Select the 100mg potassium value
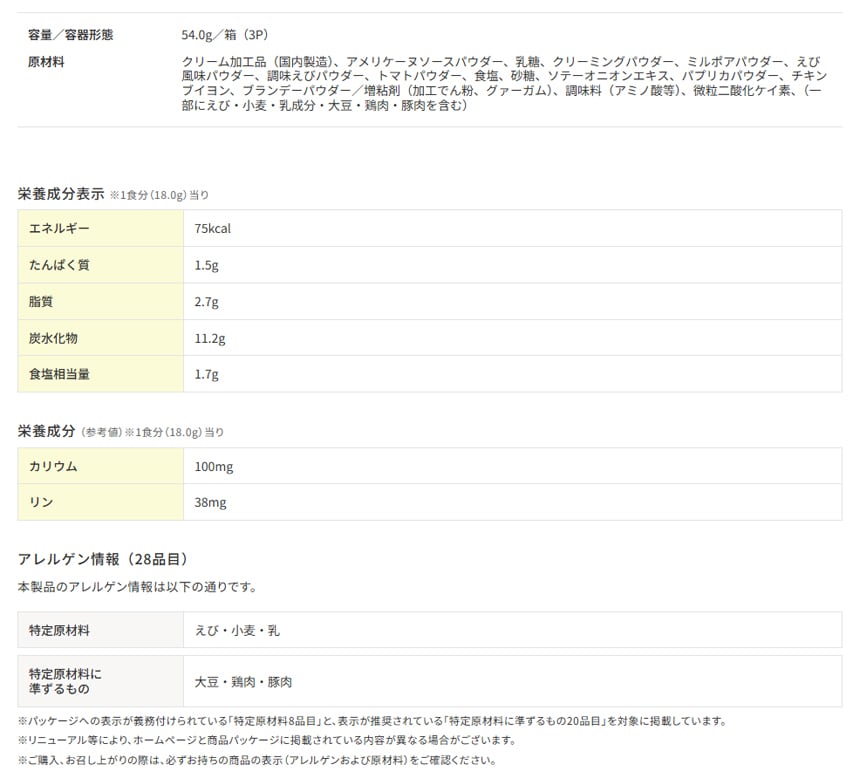 214,467
